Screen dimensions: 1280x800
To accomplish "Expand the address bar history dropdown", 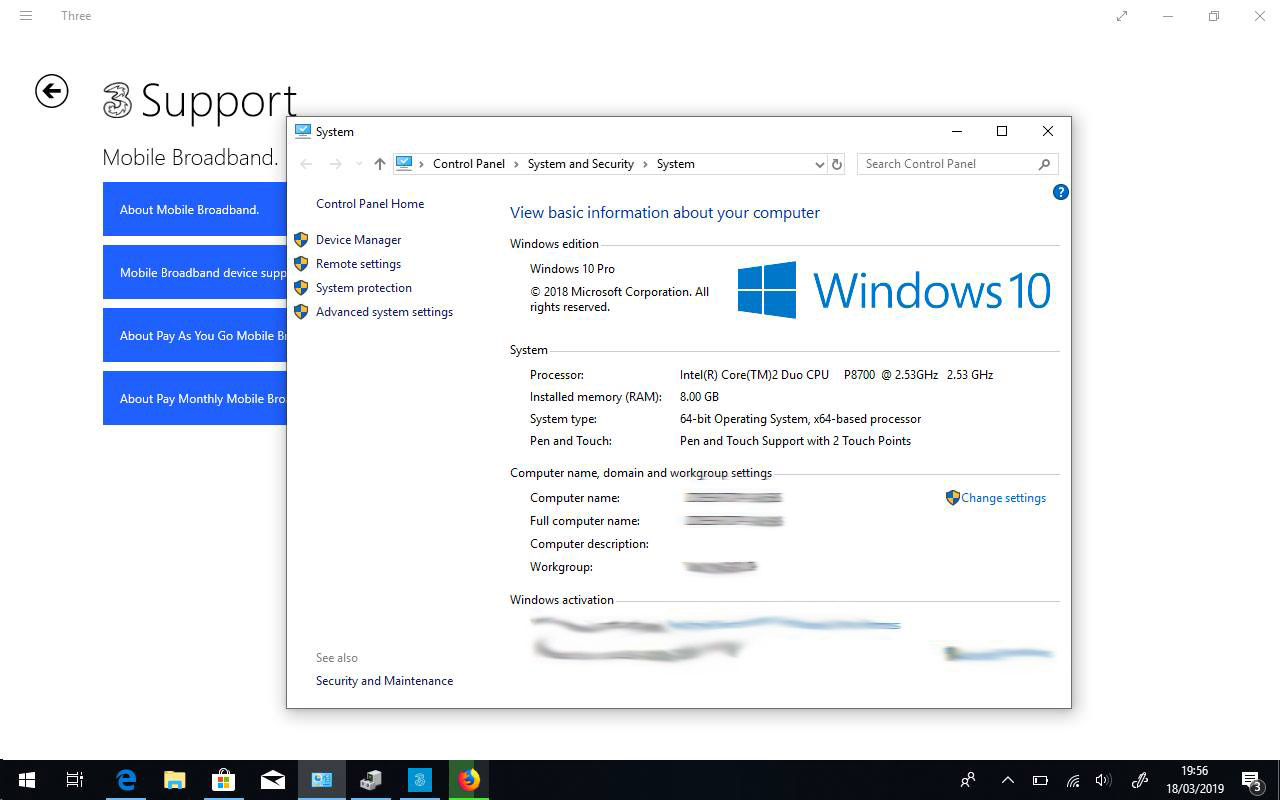I will (x=819, y=164).
